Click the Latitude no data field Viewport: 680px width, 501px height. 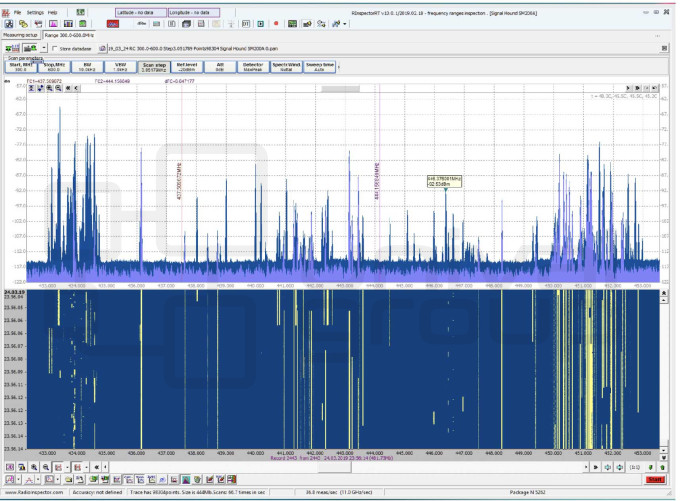140,11
